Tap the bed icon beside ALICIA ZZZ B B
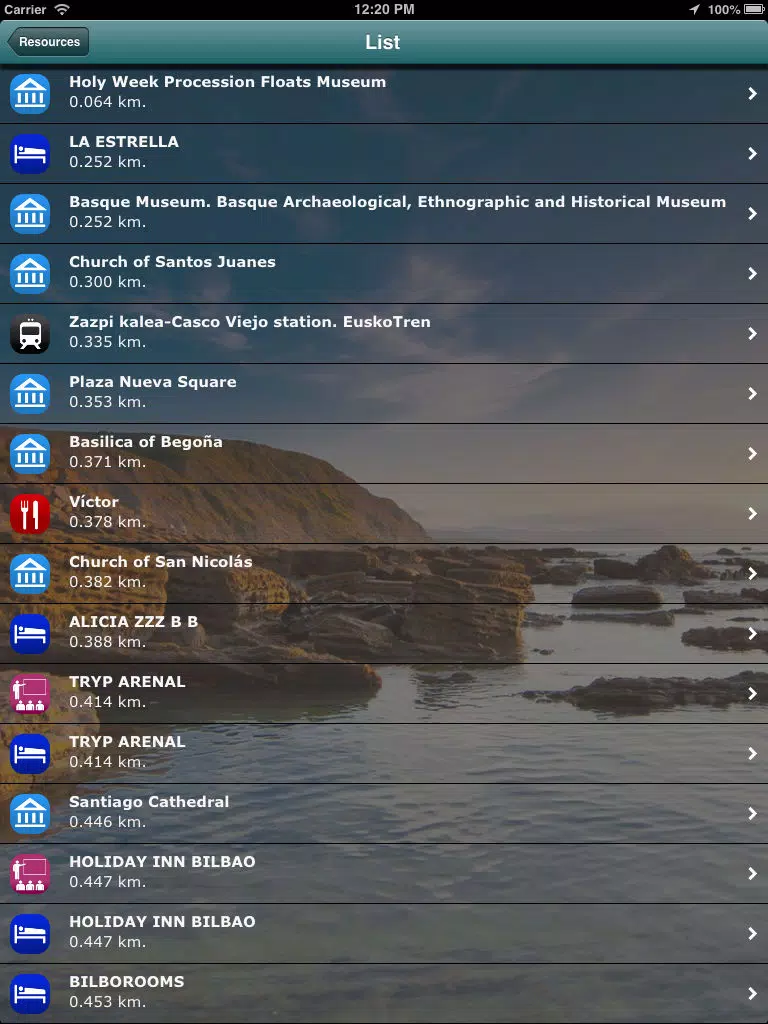The width and height of the screenshot is (768, 1024). pyautogui.click(x=30, y=634)
